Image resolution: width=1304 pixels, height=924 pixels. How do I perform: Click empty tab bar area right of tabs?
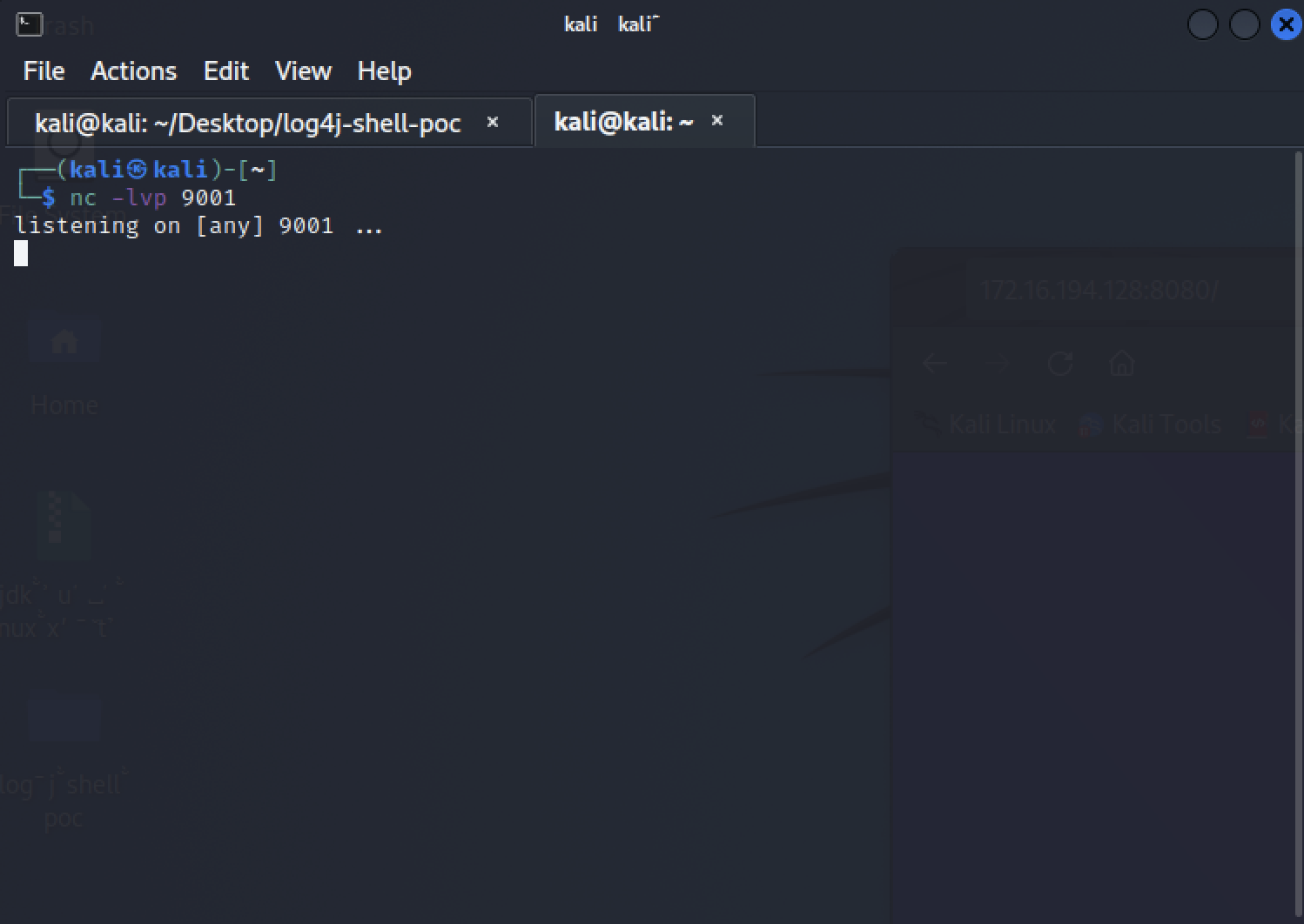[x=1027, y=121]
